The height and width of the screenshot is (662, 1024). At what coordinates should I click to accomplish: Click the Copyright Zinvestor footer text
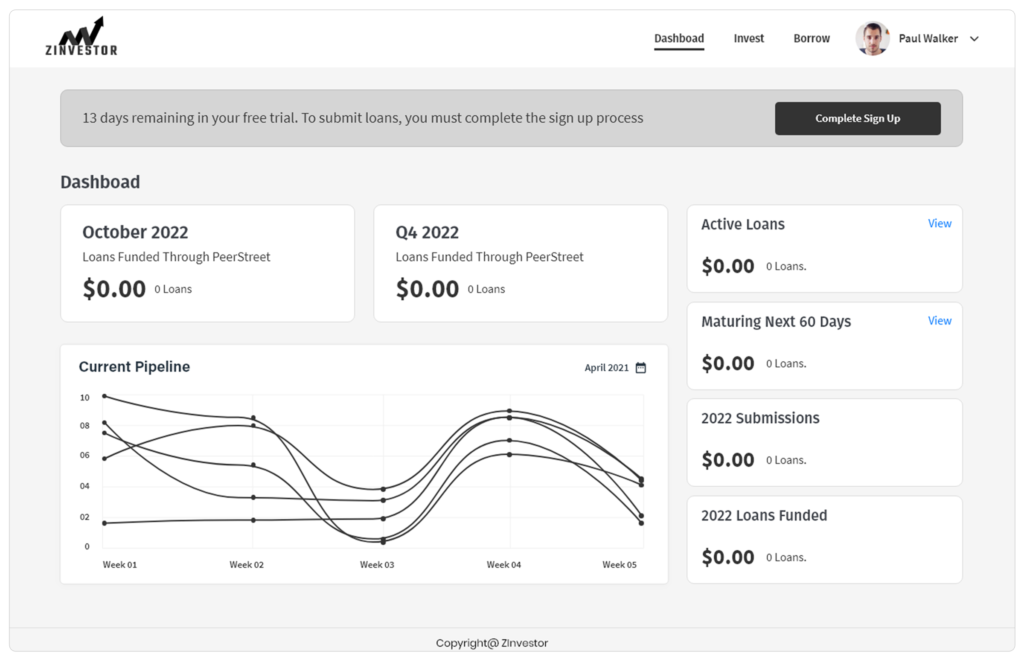tap(492, 643)
